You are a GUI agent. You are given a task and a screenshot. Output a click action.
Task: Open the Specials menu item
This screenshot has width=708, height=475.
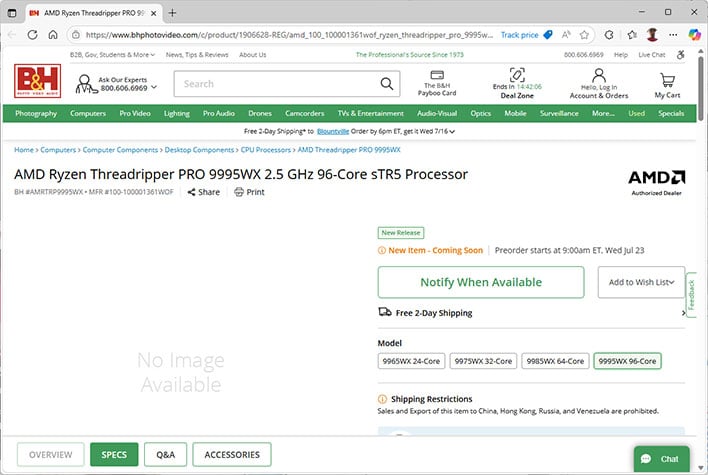pos(671,113)
